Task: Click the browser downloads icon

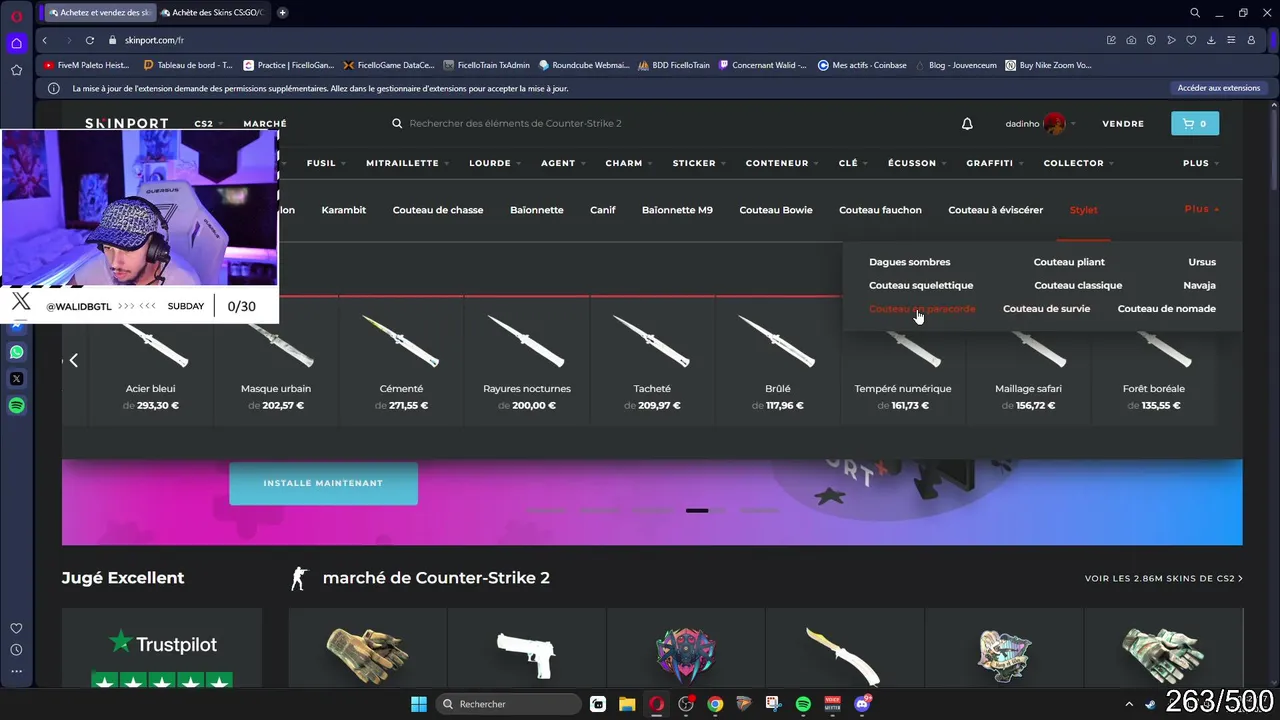Action: [1211, 40]
